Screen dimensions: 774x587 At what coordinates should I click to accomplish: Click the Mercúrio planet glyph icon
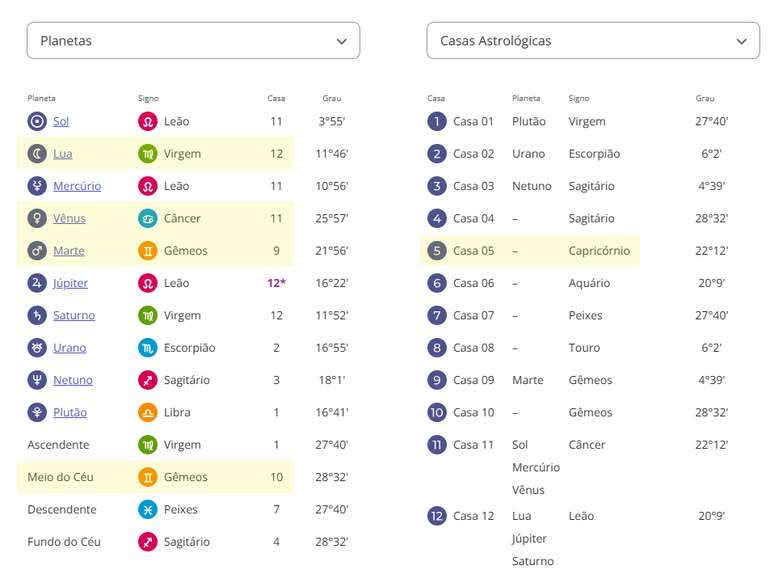(37, 186)
